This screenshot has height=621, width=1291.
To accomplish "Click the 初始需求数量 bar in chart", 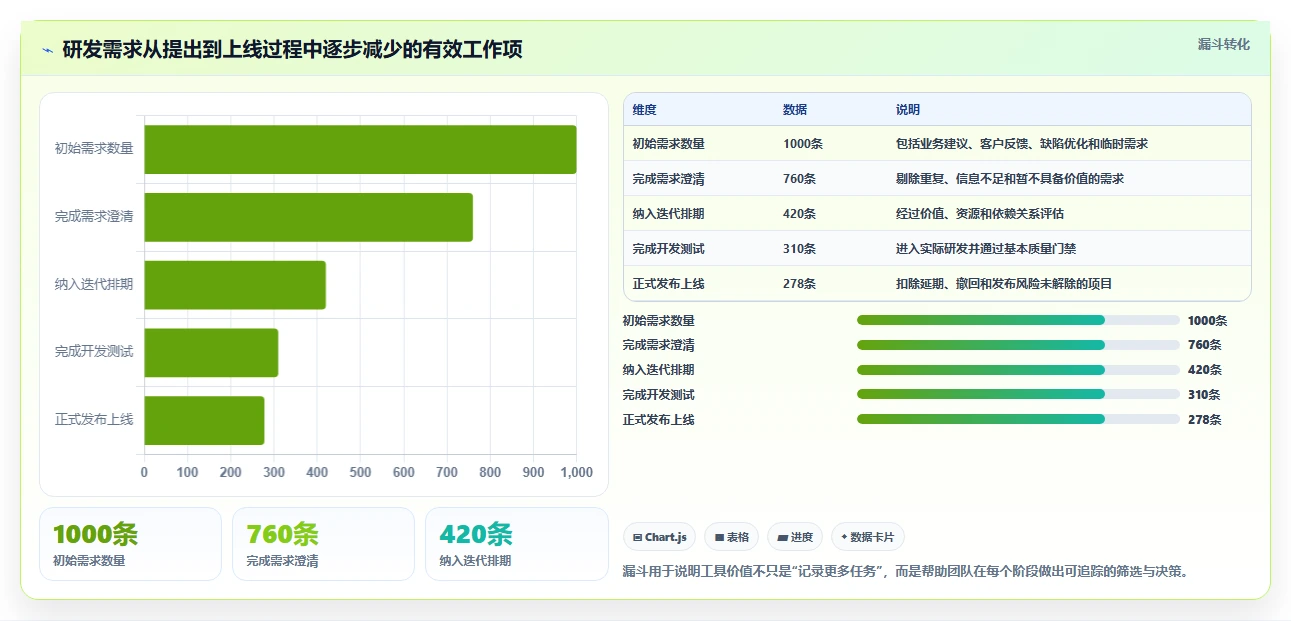I will pos(360,149).
